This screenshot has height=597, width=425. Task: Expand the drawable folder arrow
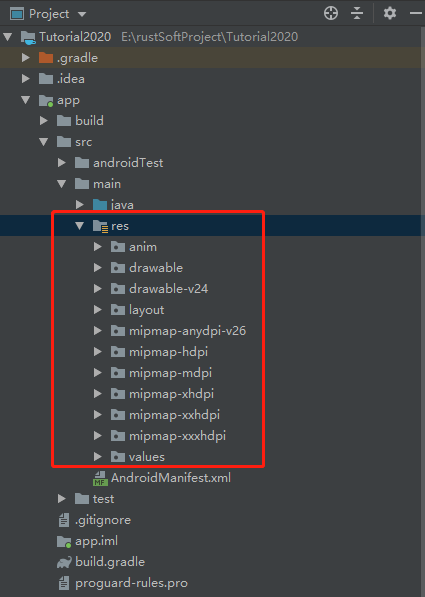pyautogui.click(x=97, y=268)
